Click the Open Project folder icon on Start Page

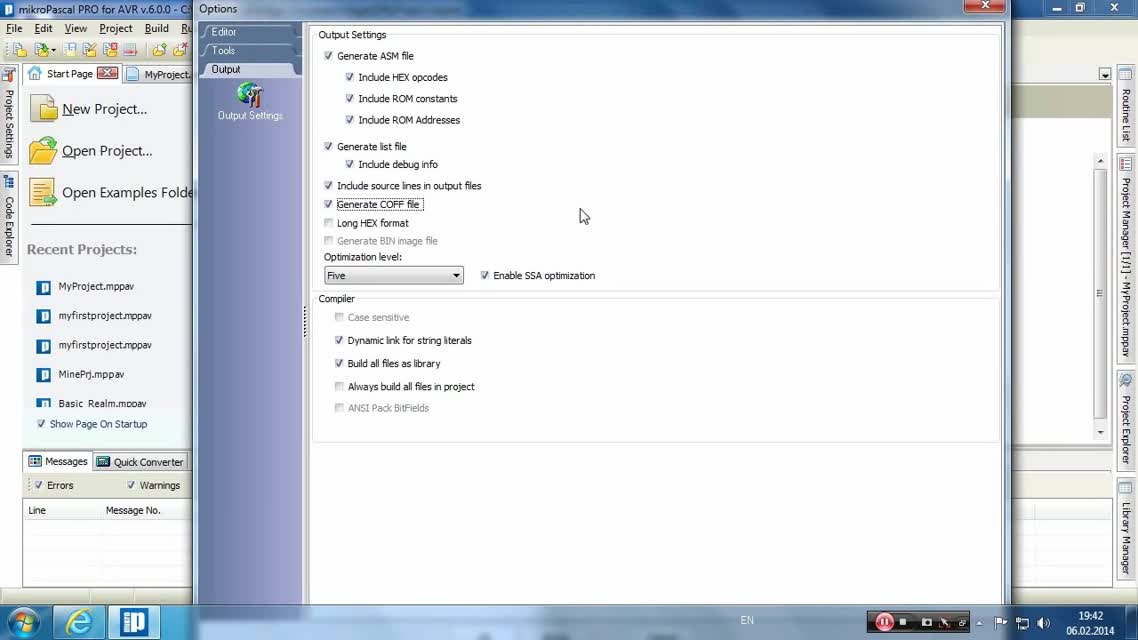[43, 150]
